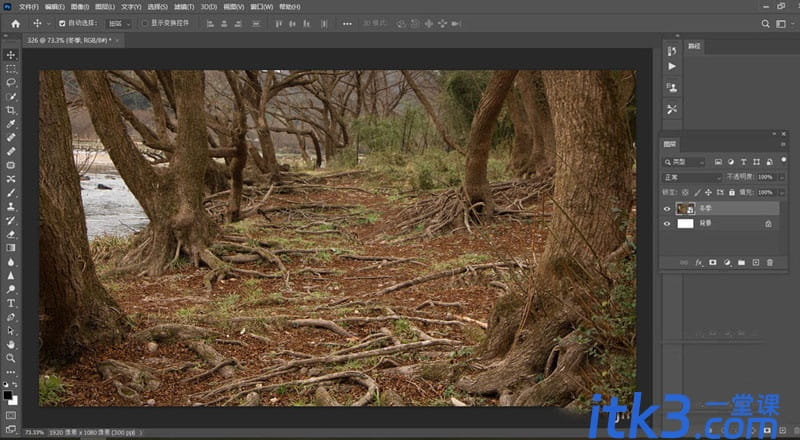Swap foreground and background colors

(x=15, y=384)
